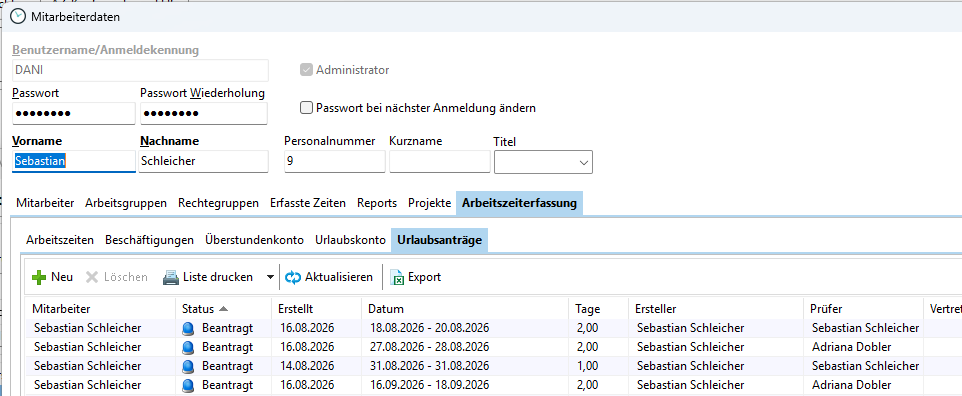Click Beantragt status in 31.08.2026 row

(x=227, y=367)
